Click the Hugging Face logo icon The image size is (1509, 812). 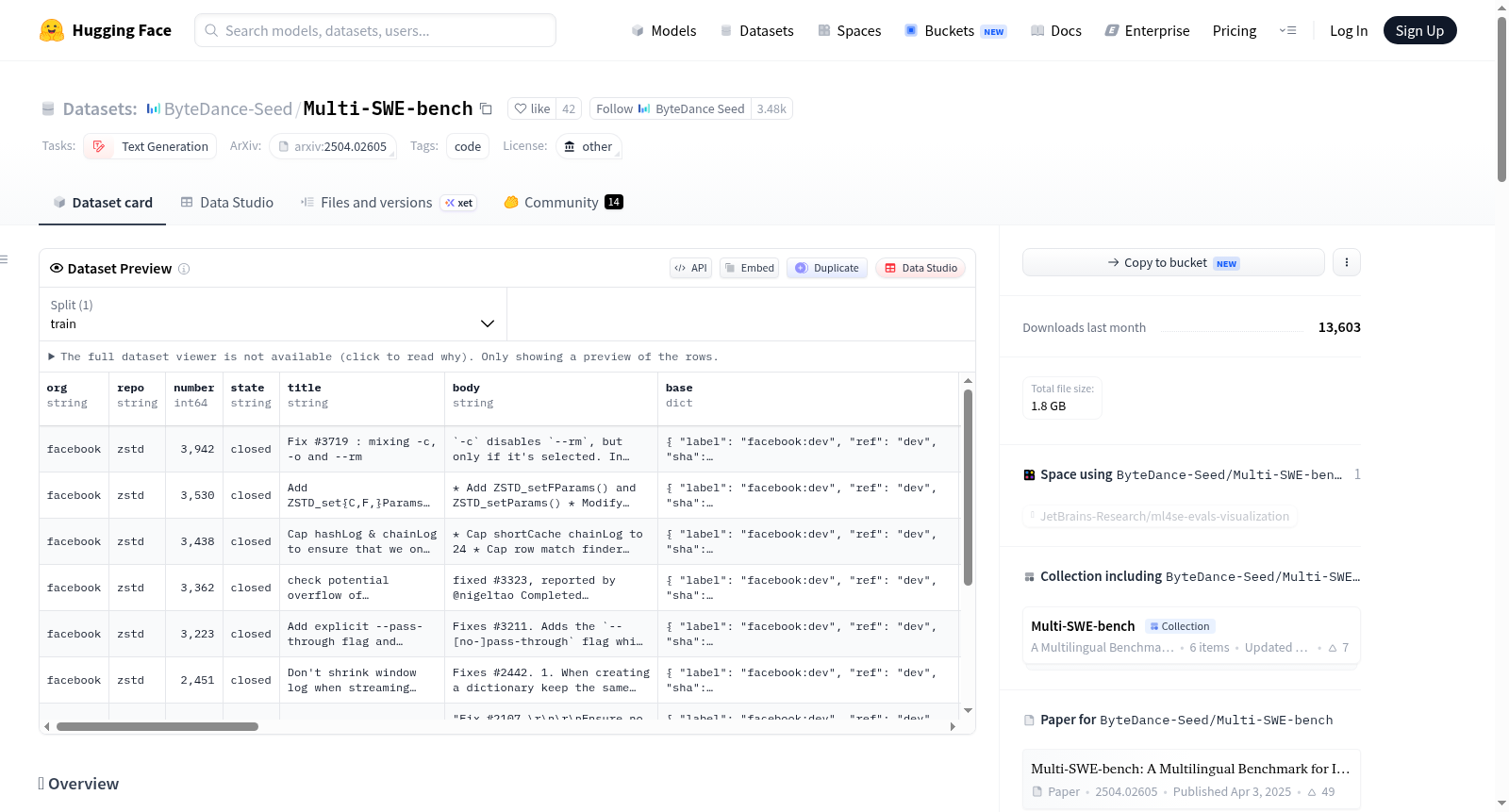pyautogui.click(x=51, y=30)
